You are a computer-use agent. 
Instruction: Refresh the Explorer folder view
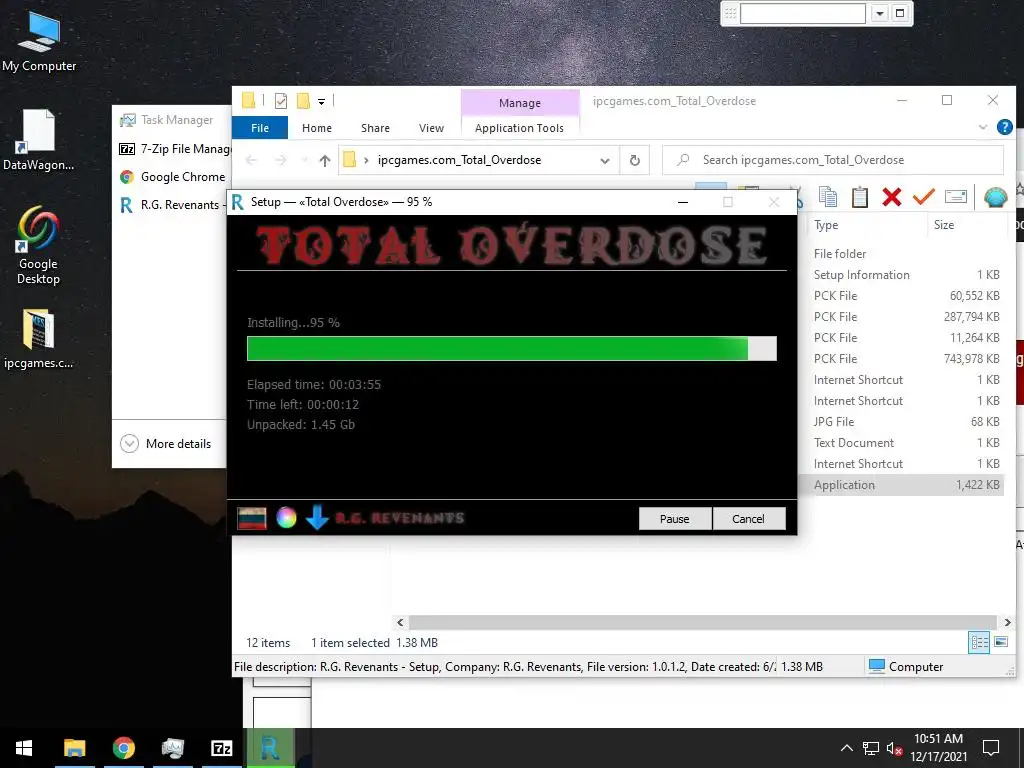click(x=634, y=160)
